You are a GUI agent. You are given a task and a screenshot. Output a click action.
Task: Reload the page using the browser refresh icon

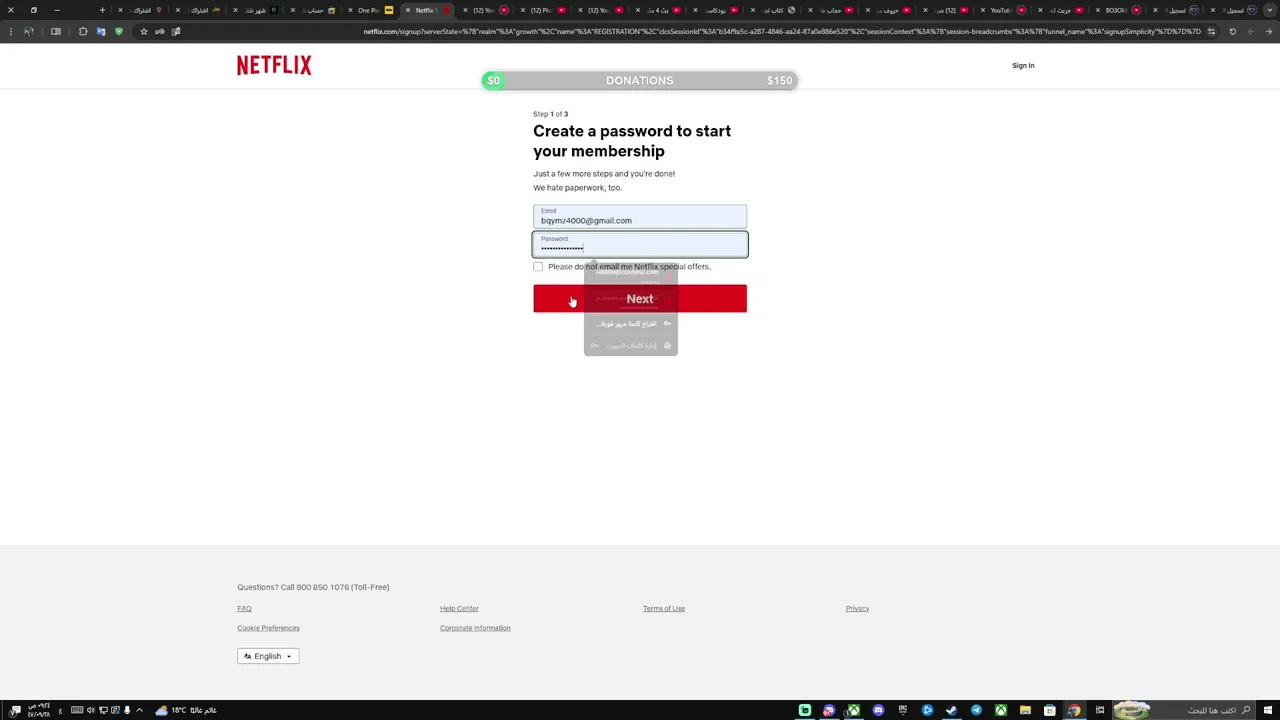(1232, 31)
